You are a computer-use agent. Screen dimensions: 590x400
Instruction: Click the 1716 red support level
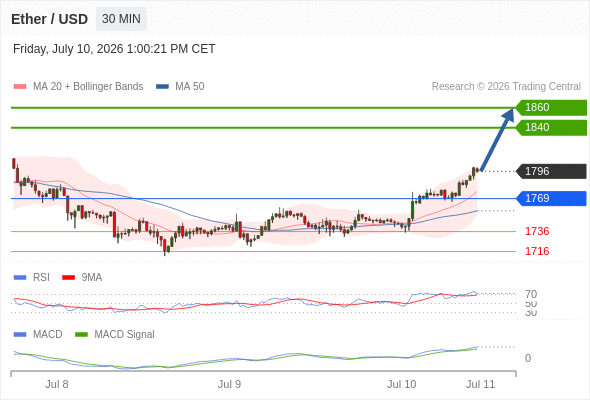tap(537, 251)
